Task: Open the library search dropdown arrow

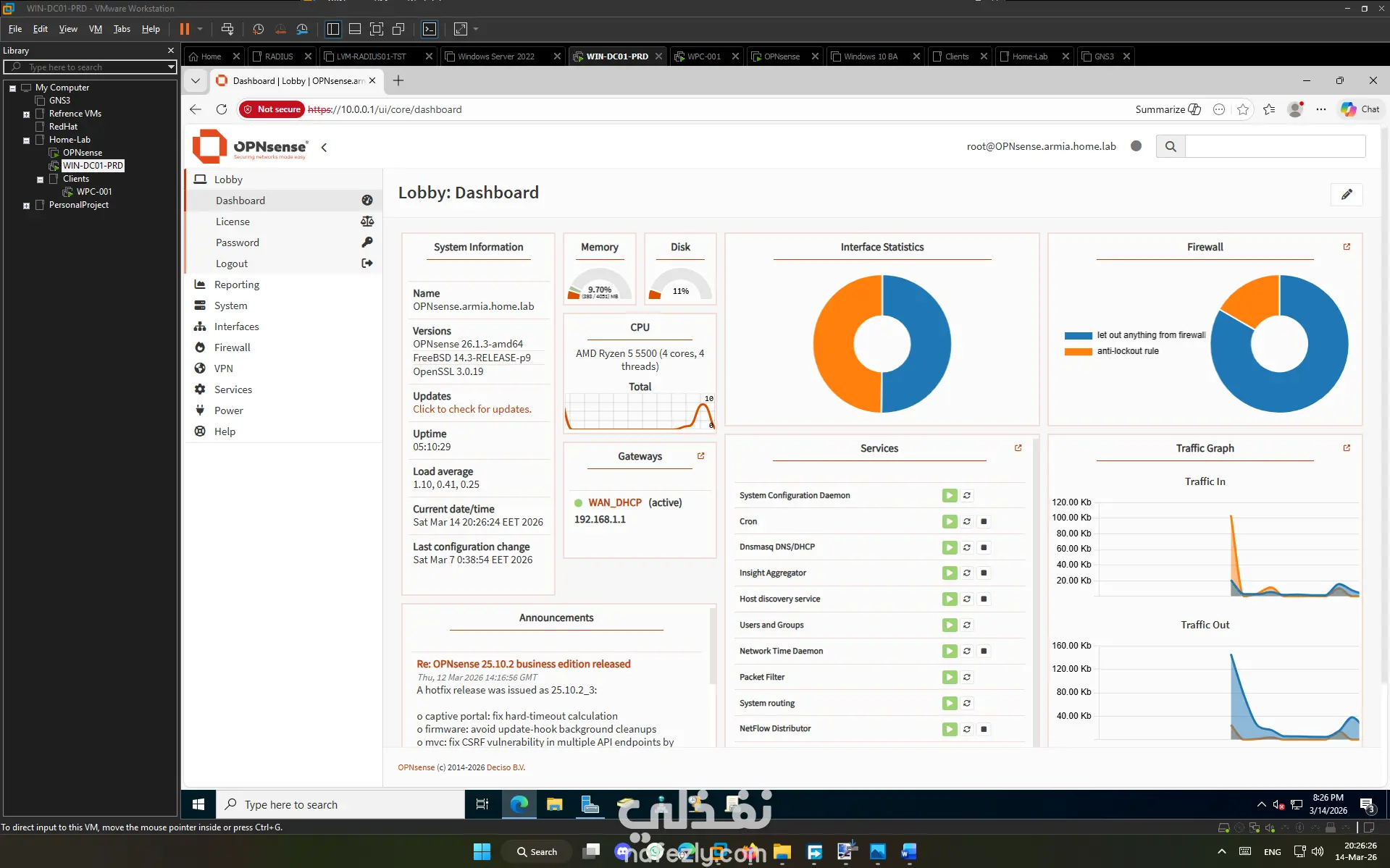Action: (x=171, y=67)
